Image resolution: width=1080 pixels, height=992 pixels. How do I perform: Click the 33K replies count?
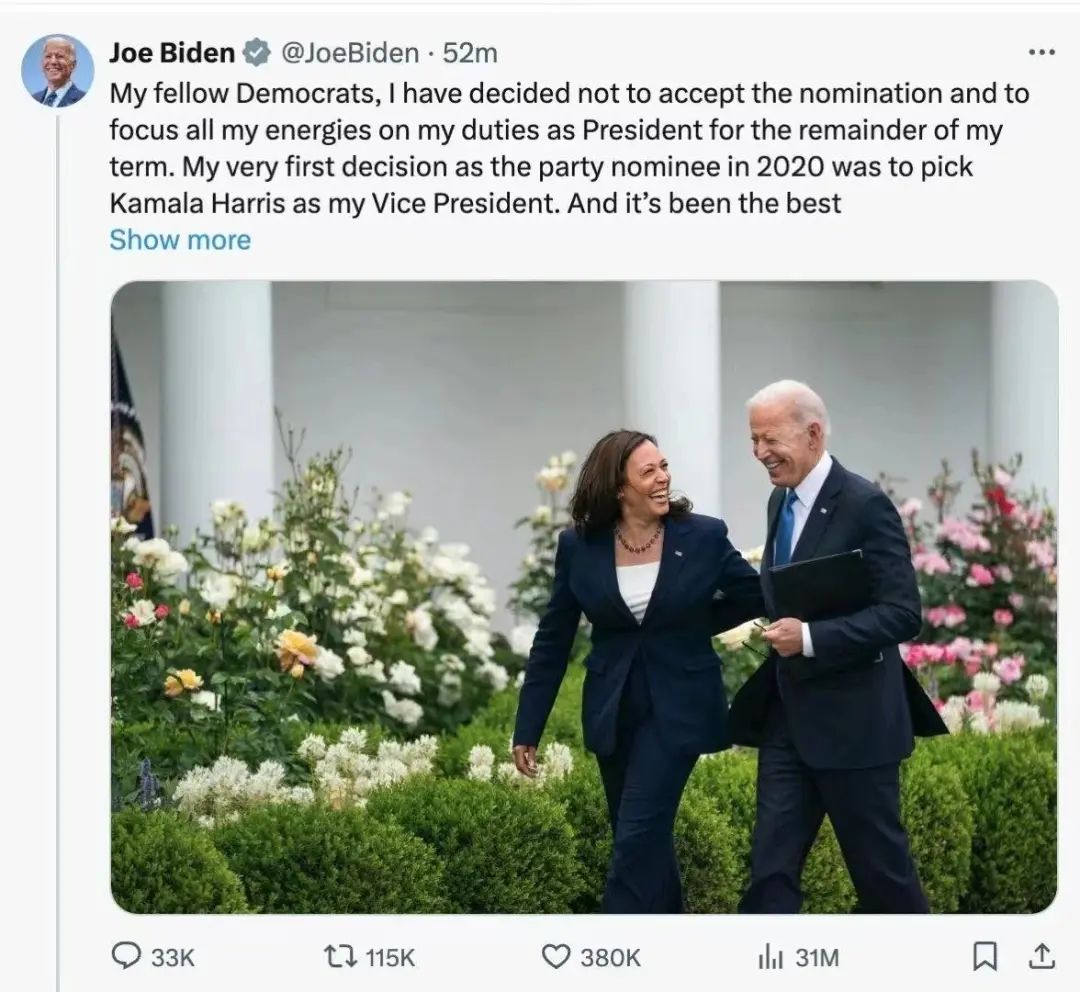[x=173, y=957]
